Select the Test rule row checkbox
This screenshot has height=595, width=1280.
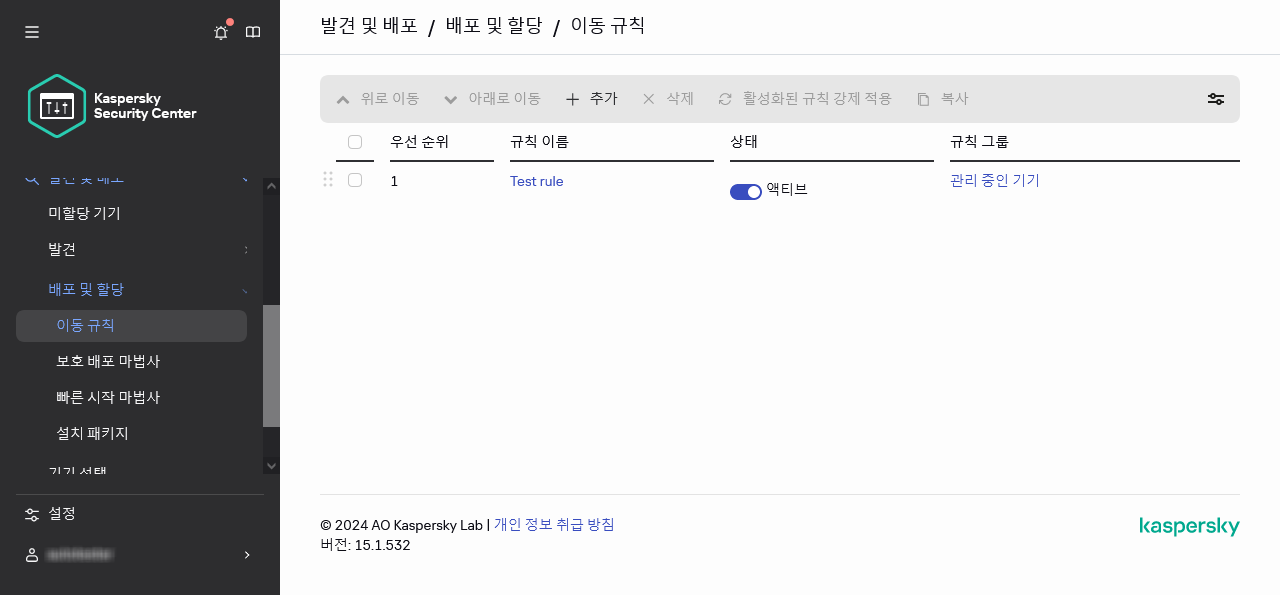click(355, 181)
